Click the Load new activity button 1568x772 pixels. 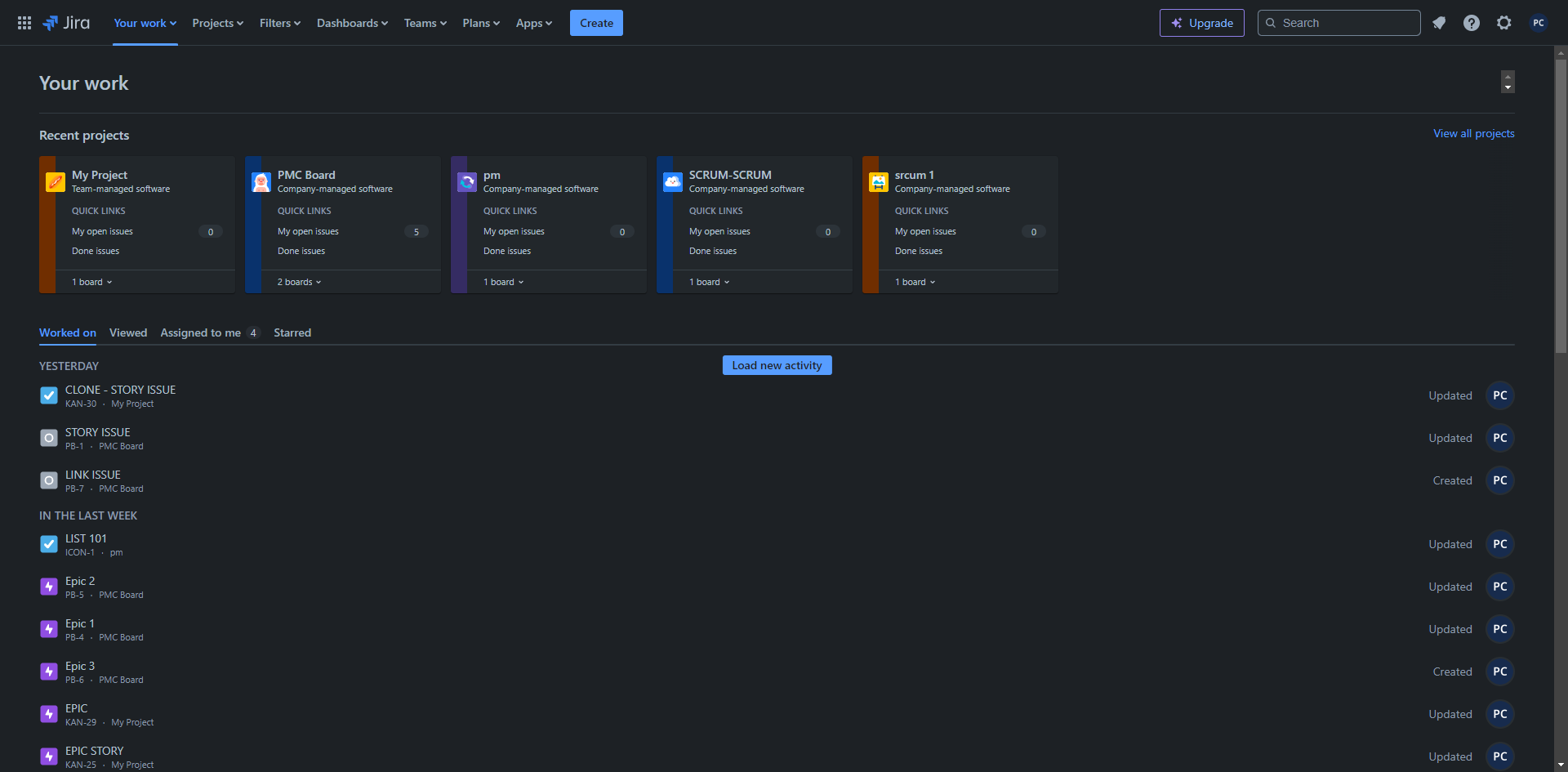tap(777, 365)
